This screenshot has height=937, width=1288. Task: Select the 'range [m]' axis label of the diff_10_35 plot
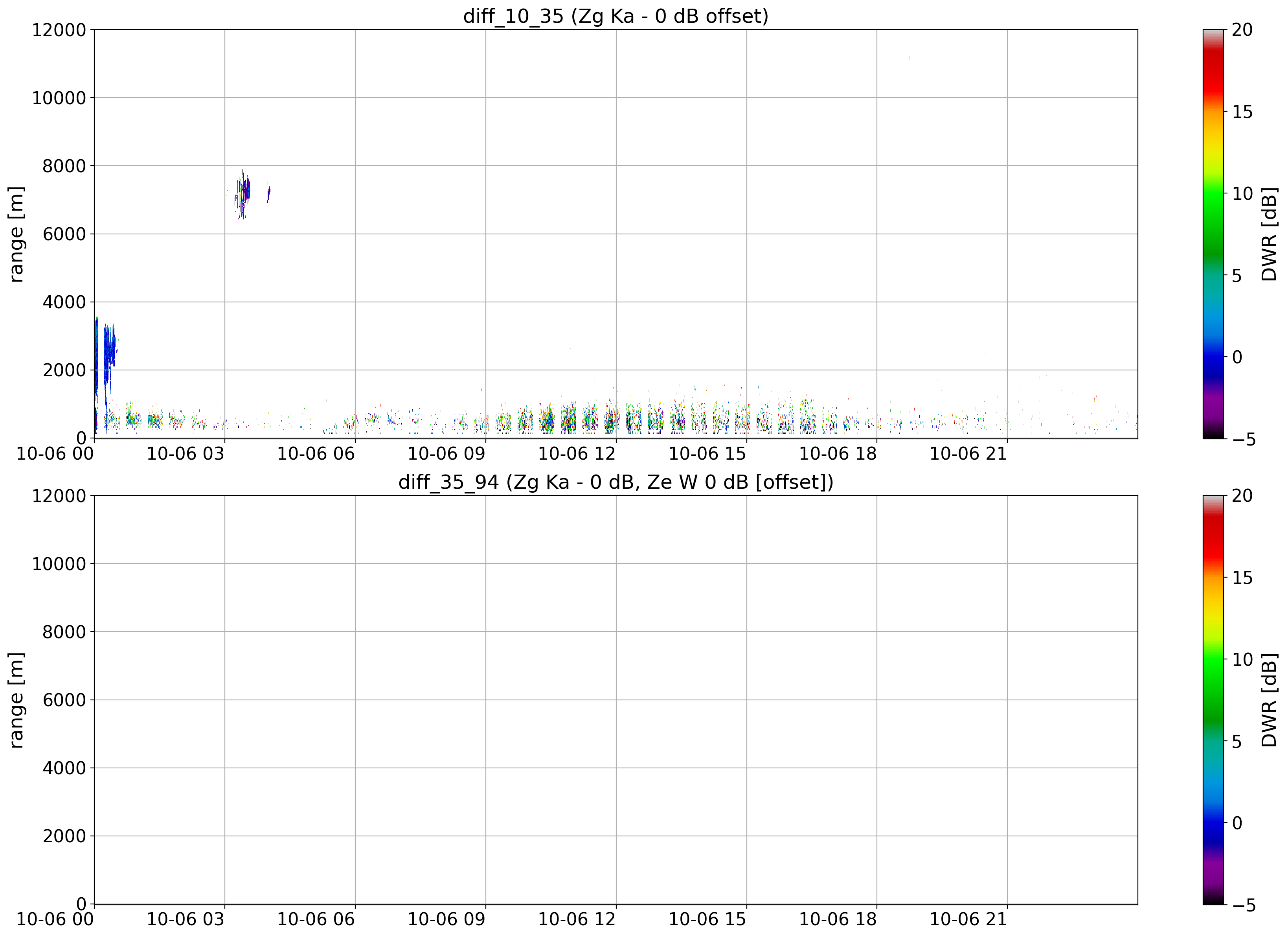(x=16, y=234)
